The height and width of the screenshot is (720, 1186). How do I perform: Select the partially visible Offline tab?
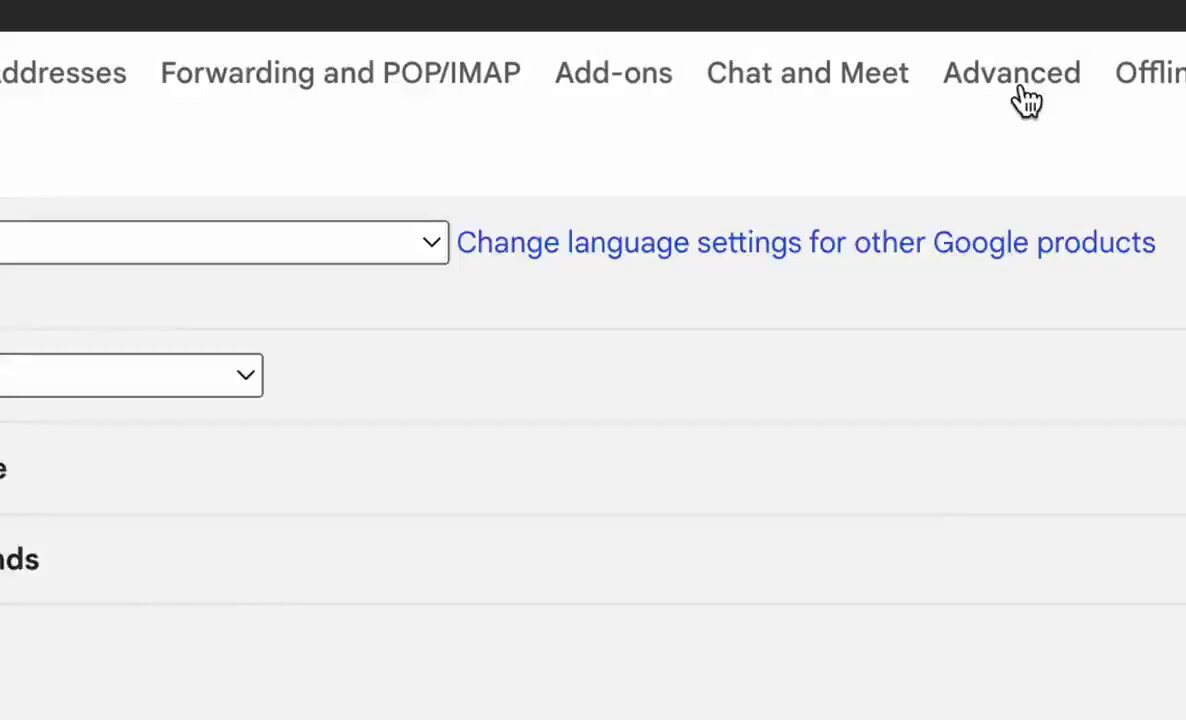coord(1150,73)
